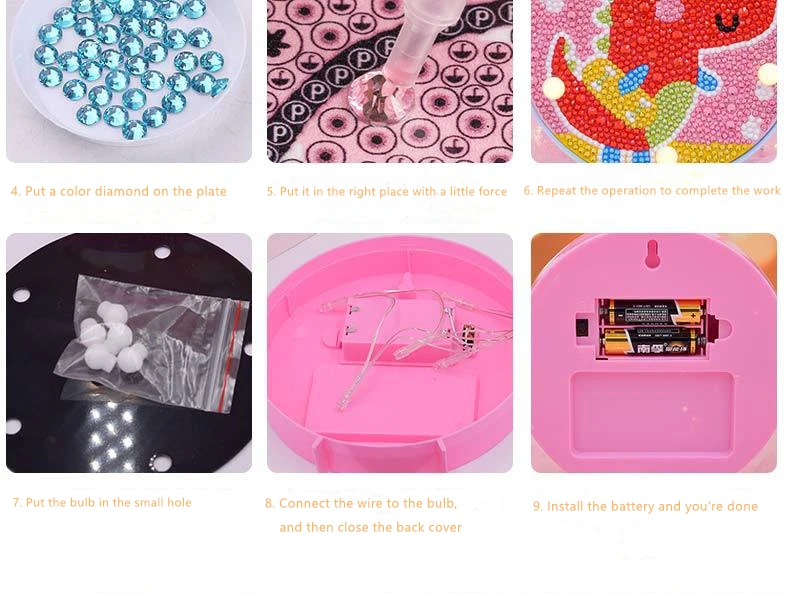Select the finished red dinosaur artwork image
The image size is (790, 594).
[x=654, y=81]
